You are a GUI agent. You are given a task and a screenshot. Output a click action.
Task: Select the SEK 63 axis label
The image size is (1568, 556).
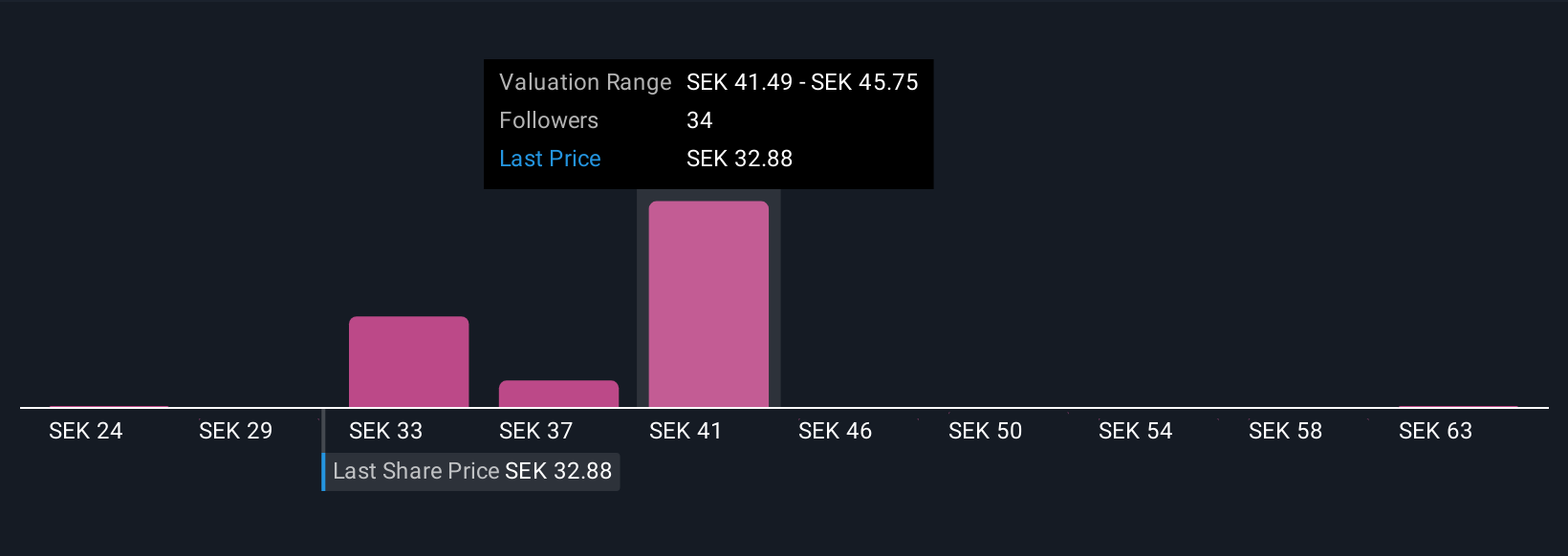(1435, 431)
